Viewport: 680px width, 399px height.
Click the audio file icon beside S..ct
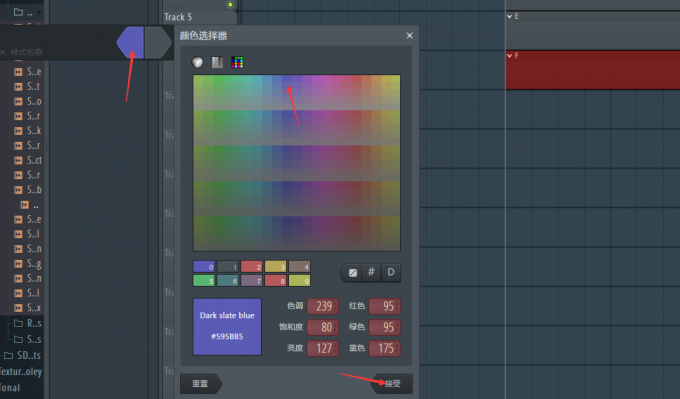pyautogui.click(x=18, y=160)
